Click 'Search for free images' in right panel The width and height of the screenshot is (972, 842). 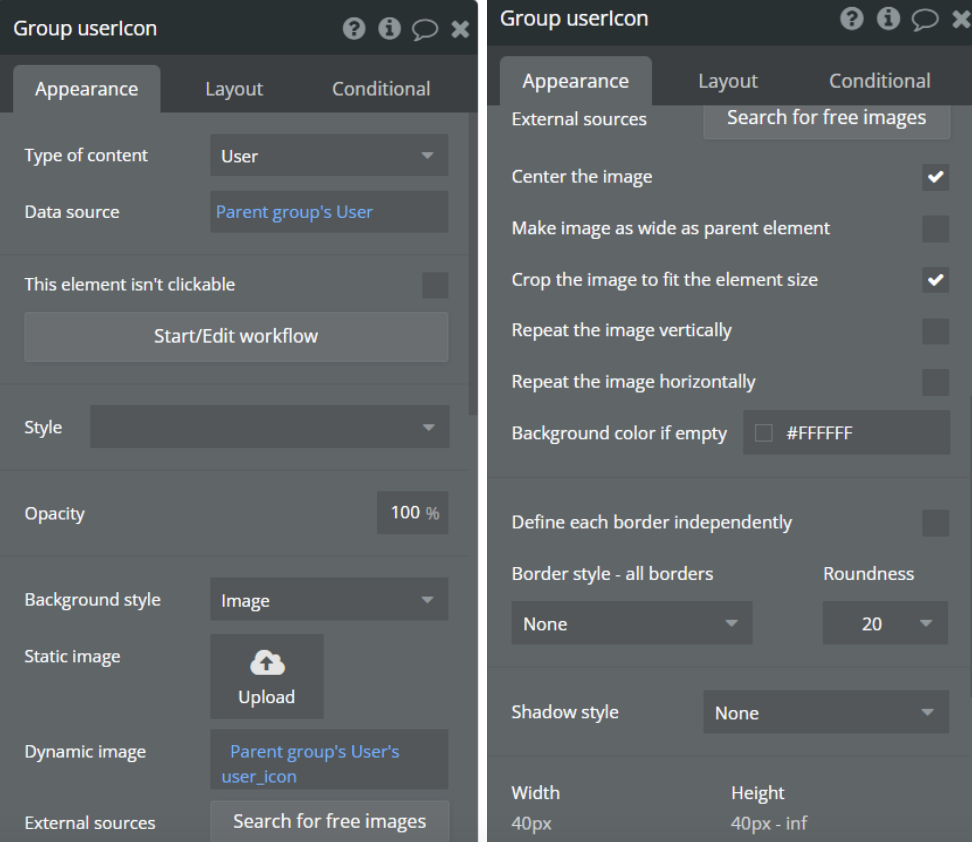coord(826,118)
